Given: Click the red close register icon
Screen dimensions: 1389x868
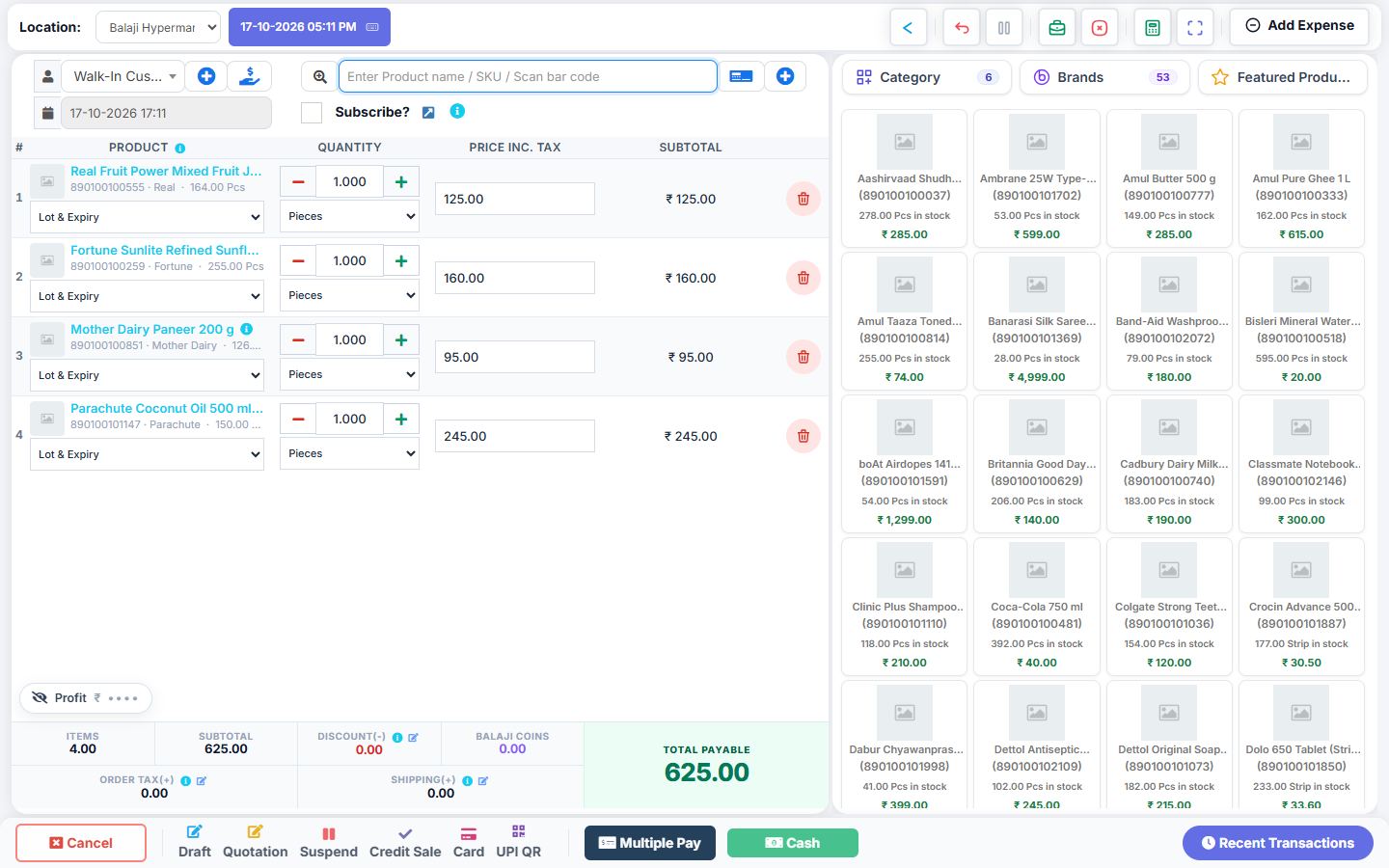Looking at the screenshot, I should pyautogui.click(x=1100, y=28).
